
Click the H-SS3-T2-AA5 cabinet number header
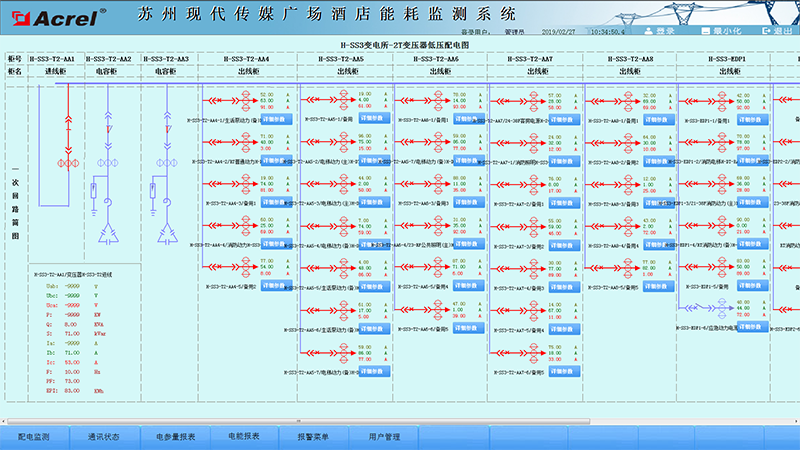click(341, 59)
